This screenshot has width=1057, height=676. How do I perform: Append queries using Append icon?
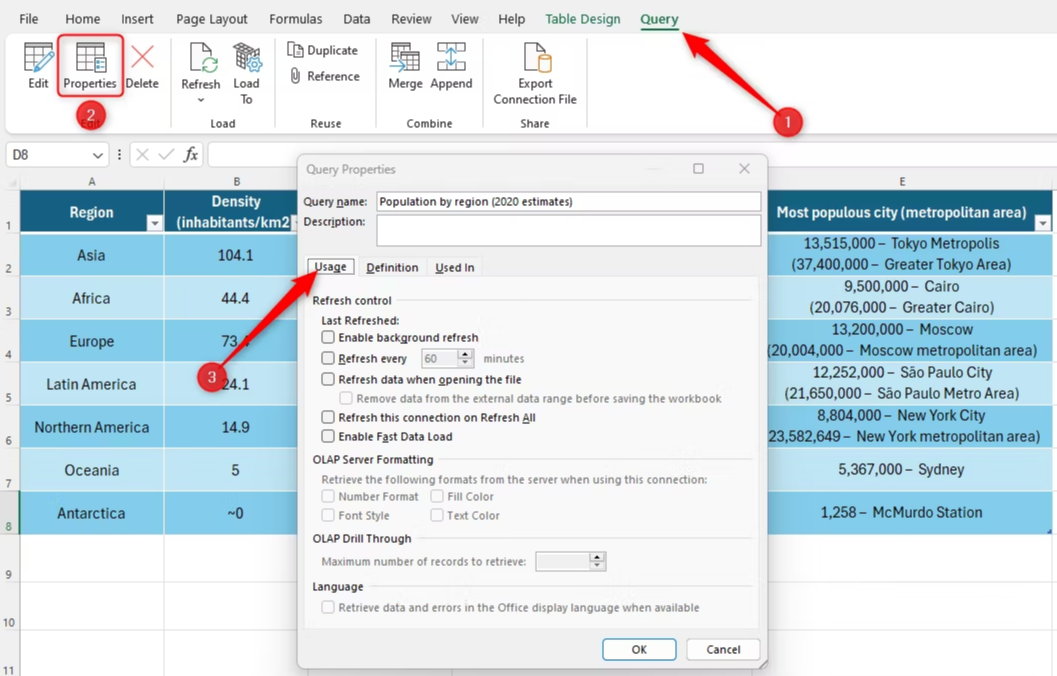[x=451, y=65]
